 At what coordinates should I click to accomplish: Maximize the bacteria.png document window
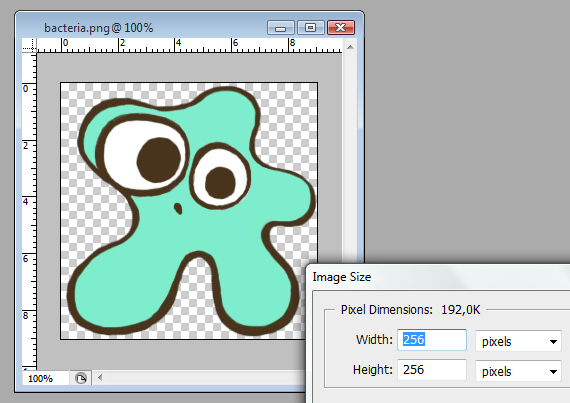pyautogui.click(x=310, y=28)
